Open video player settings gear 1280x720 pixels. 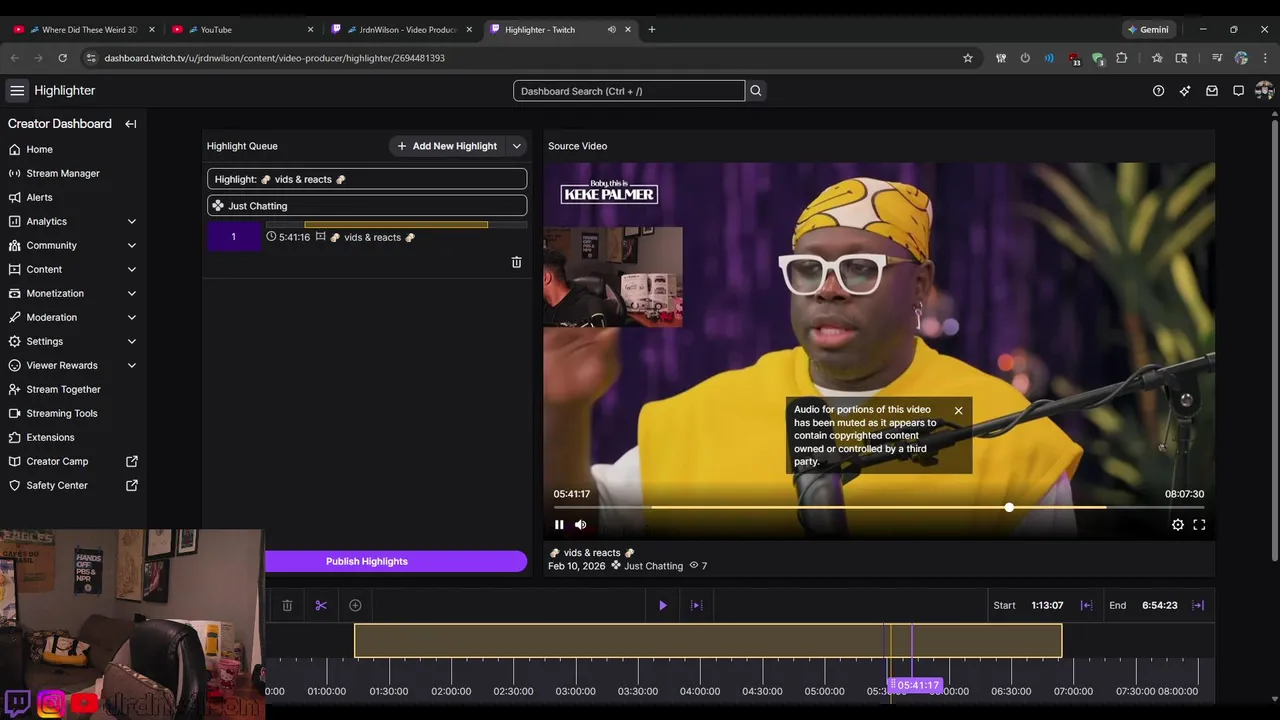[1178, 525]
